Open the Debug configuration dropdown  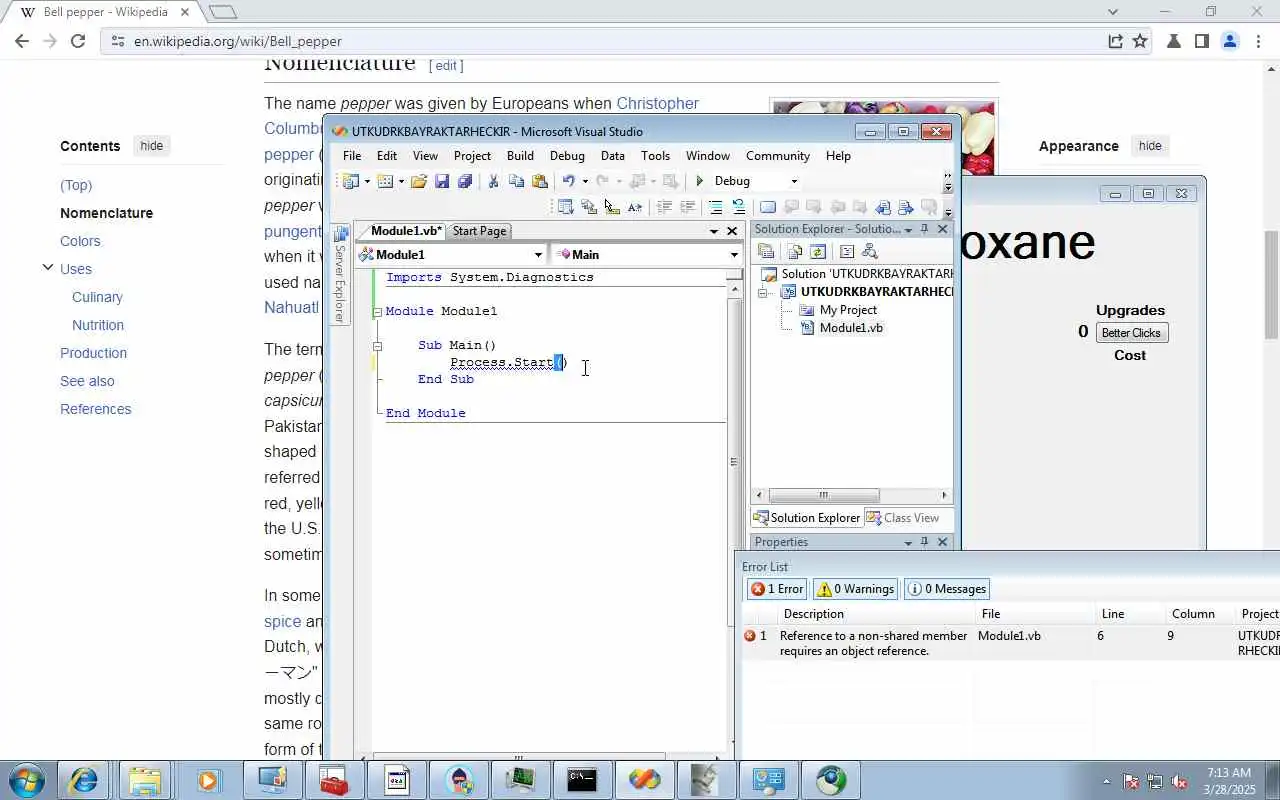point(794,181)
